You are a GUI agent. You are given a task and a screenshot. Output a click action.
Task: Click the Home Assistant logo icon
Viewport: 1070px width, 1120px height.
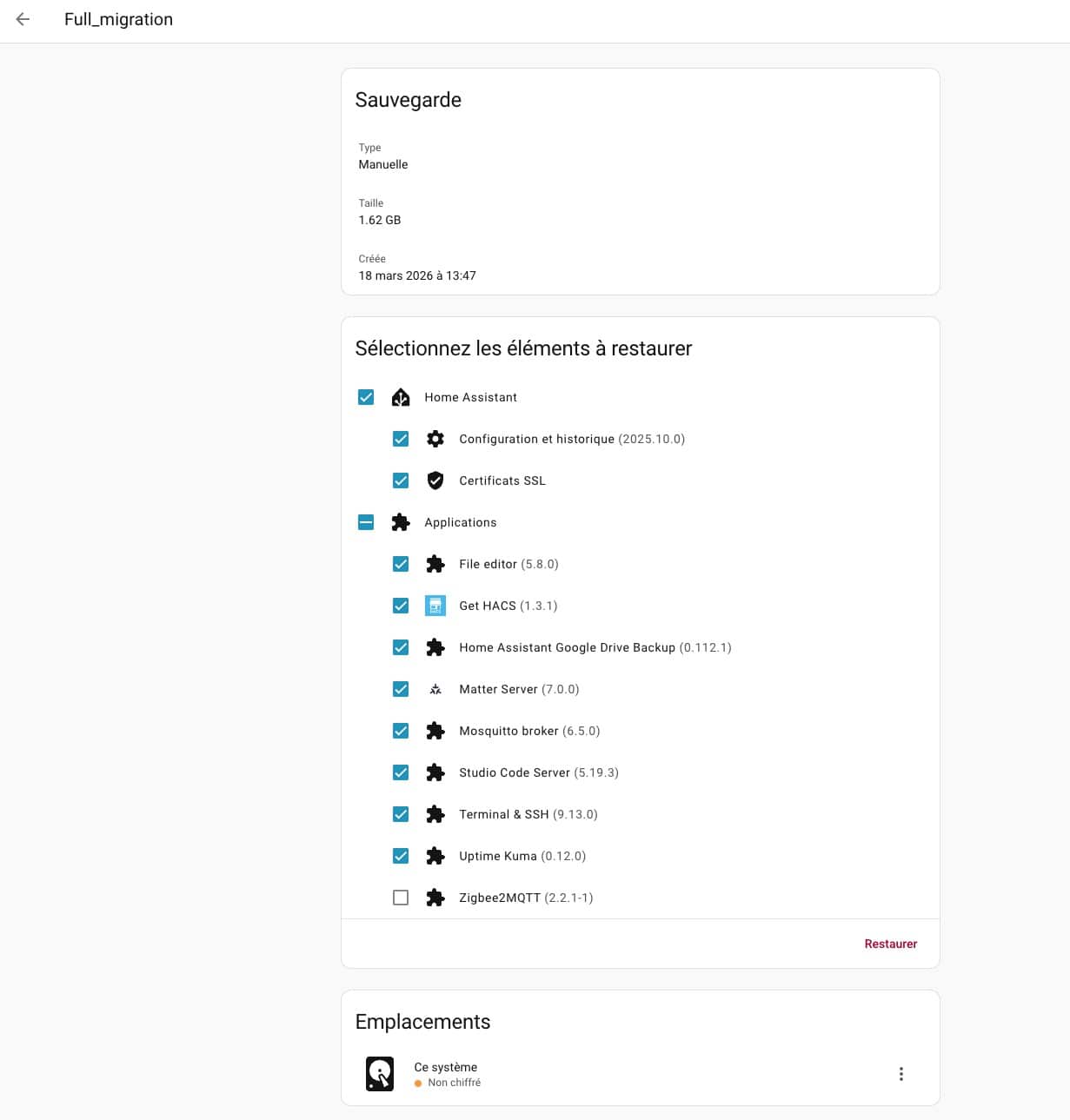pos(401,397)
